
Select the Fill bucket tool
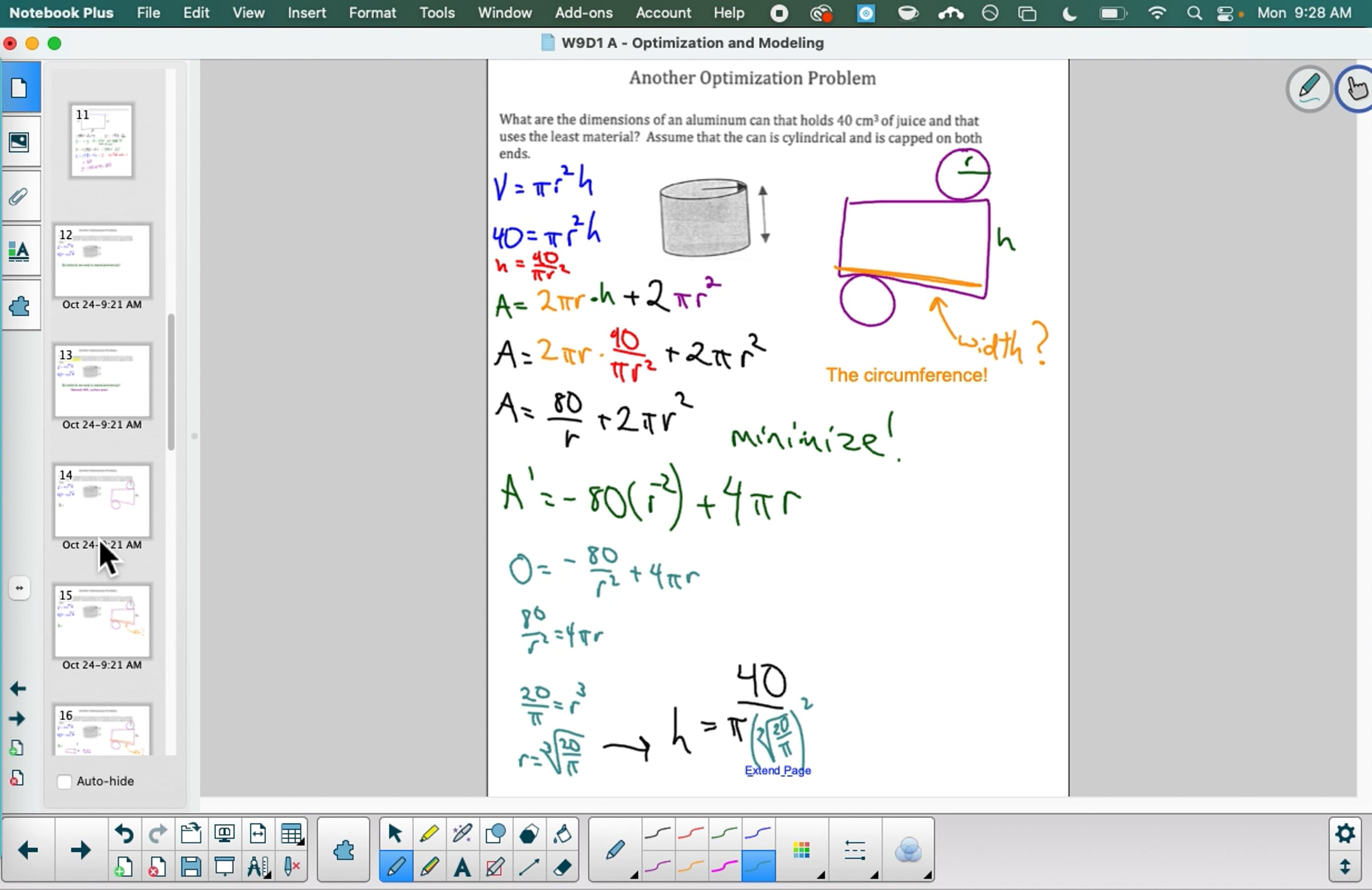pos(562,833)
